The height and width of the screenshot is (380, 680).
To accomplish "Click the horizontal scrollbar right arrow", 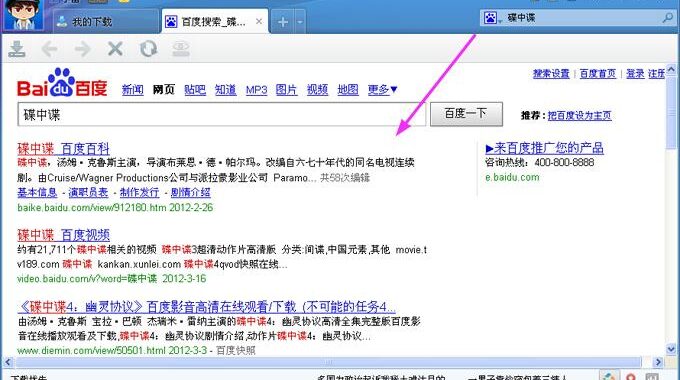I will coord(658,362).
